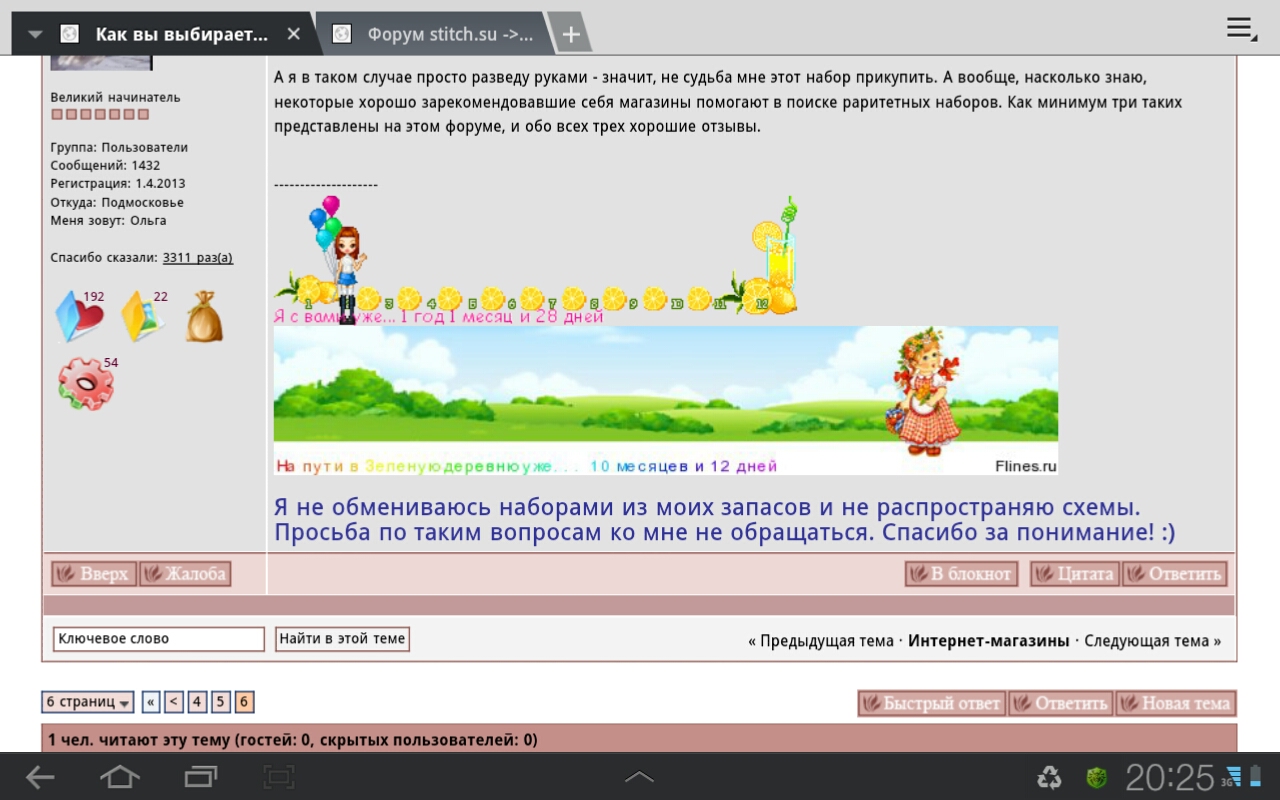Click the yellow picture icon with 22
This screenshot has width=1280, height=800.
pyautogui.click(x=141, y=317)
